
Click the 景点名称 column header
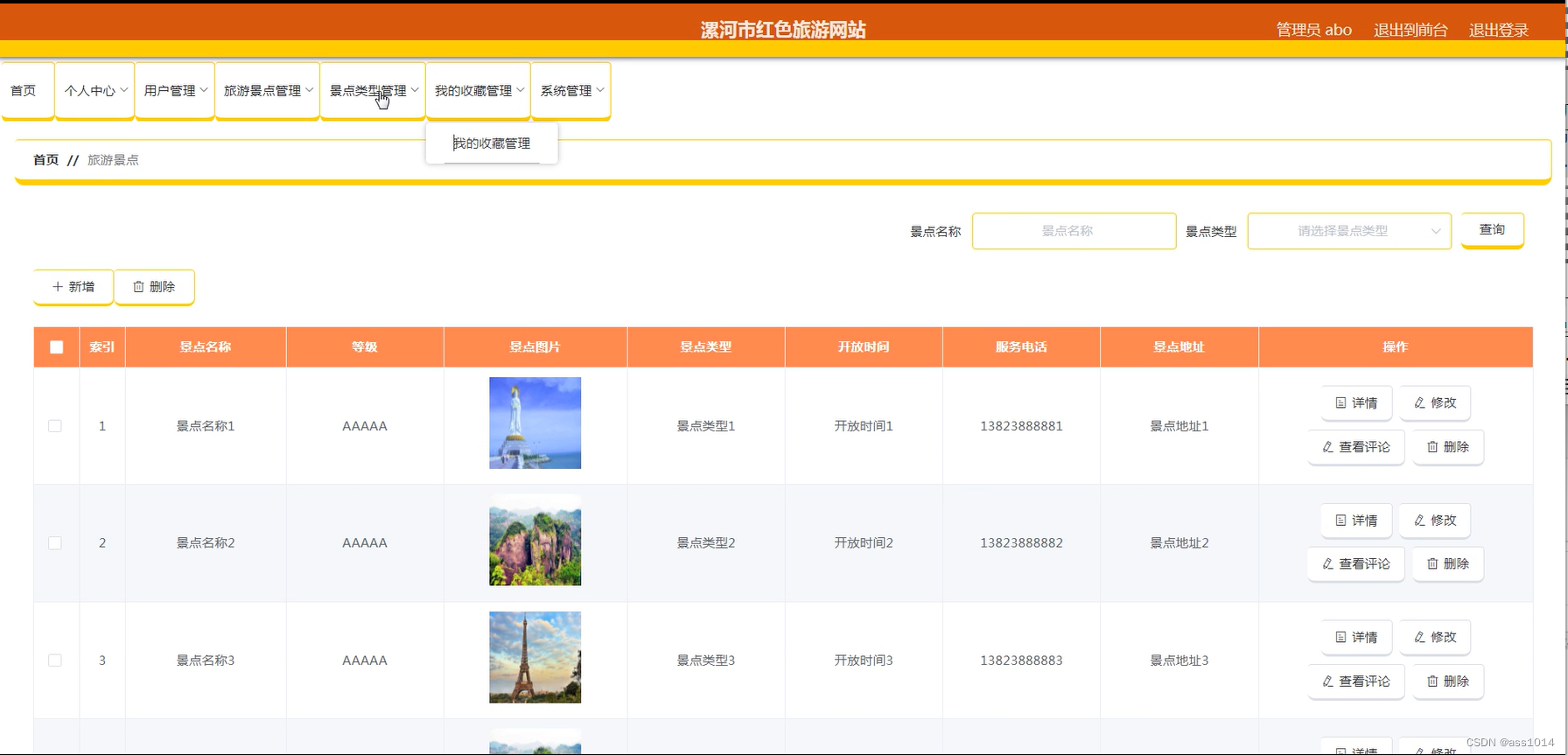tap(206, 347)
